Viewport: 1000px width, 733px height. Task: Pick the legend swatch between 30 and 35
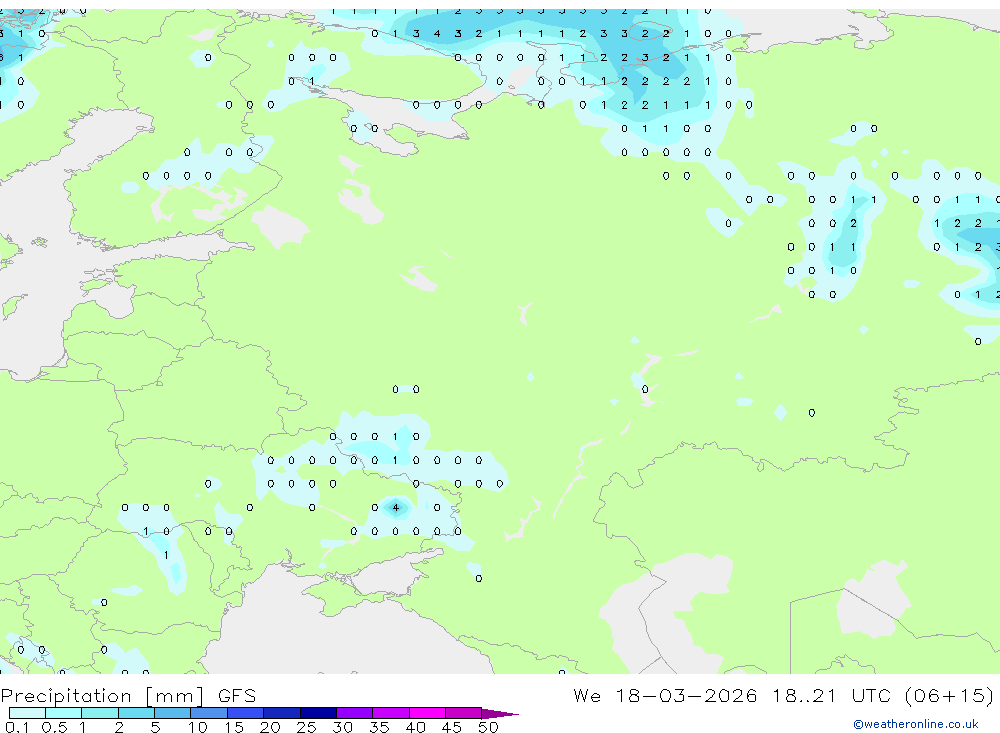pyautogui.click(x=354, y=713)
